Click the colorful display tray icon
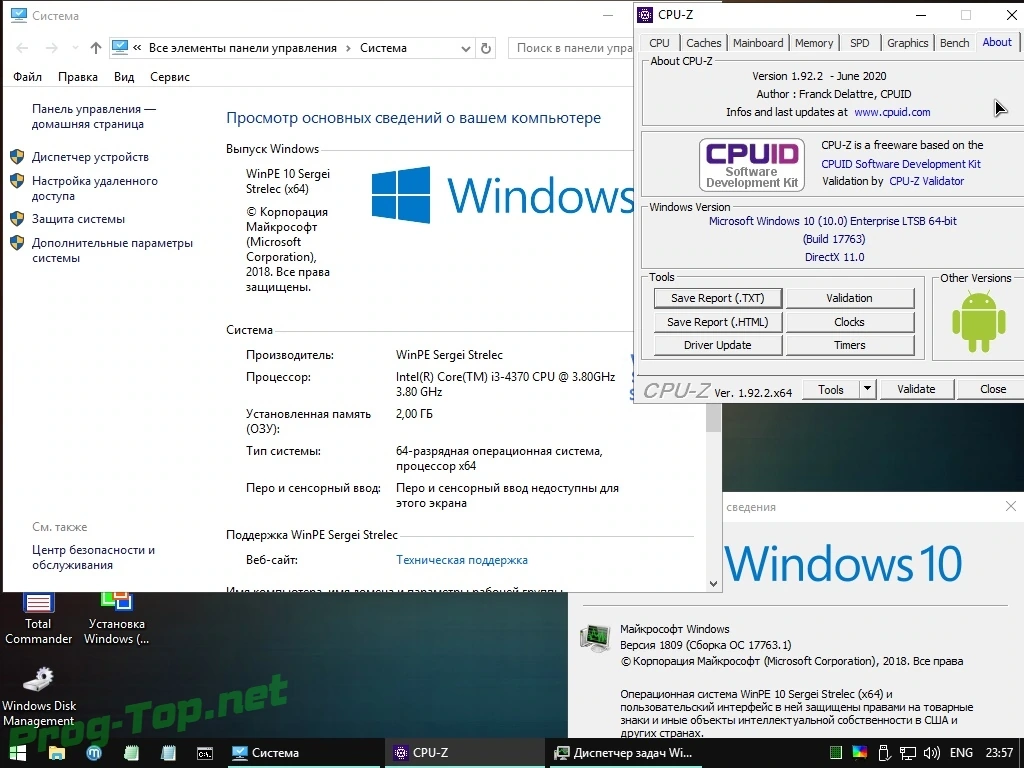1024x768 pixels. 859,753
